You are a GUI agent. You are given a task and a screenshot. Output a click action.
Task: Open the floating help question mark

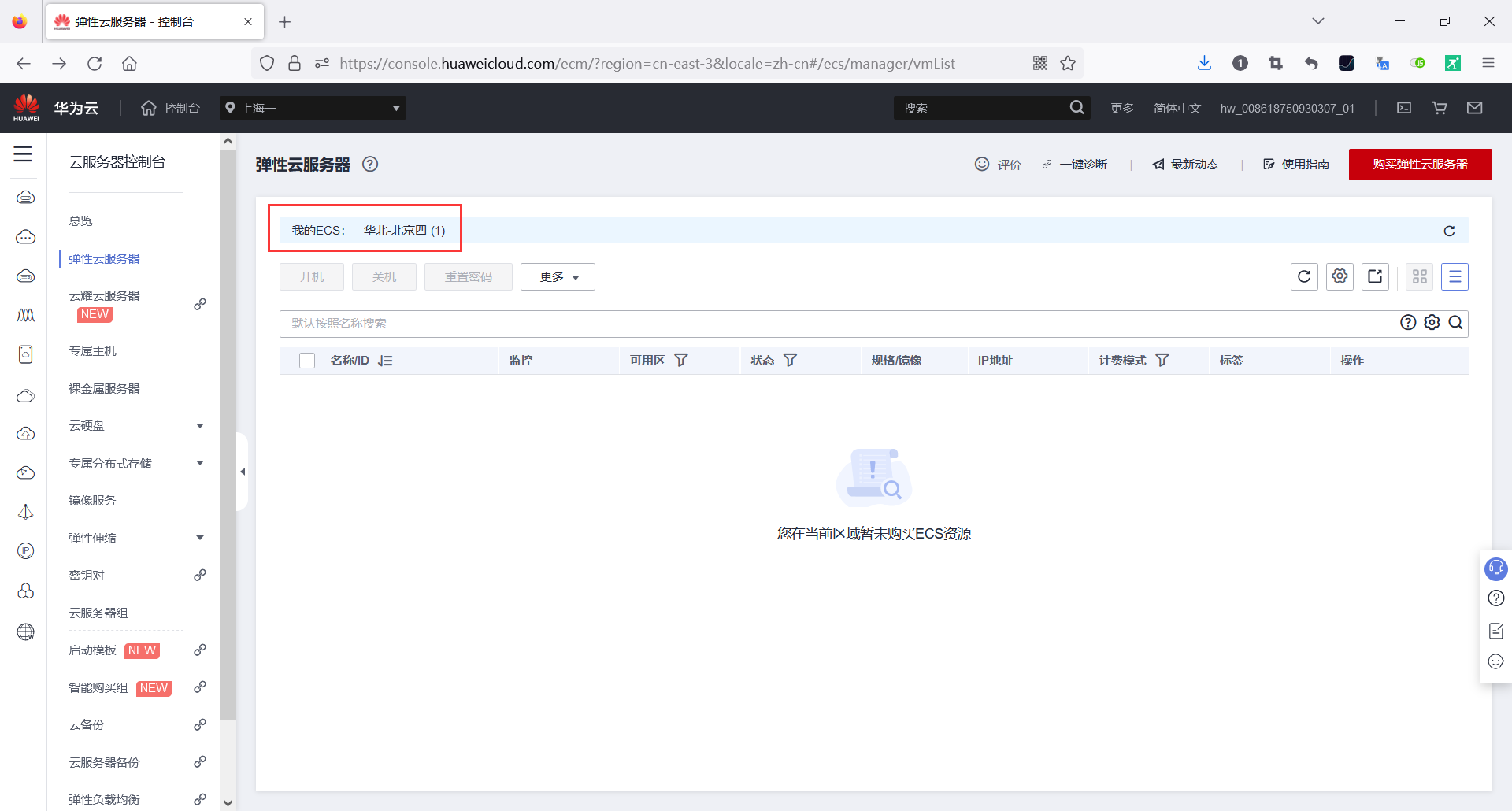pos(1496,598)
